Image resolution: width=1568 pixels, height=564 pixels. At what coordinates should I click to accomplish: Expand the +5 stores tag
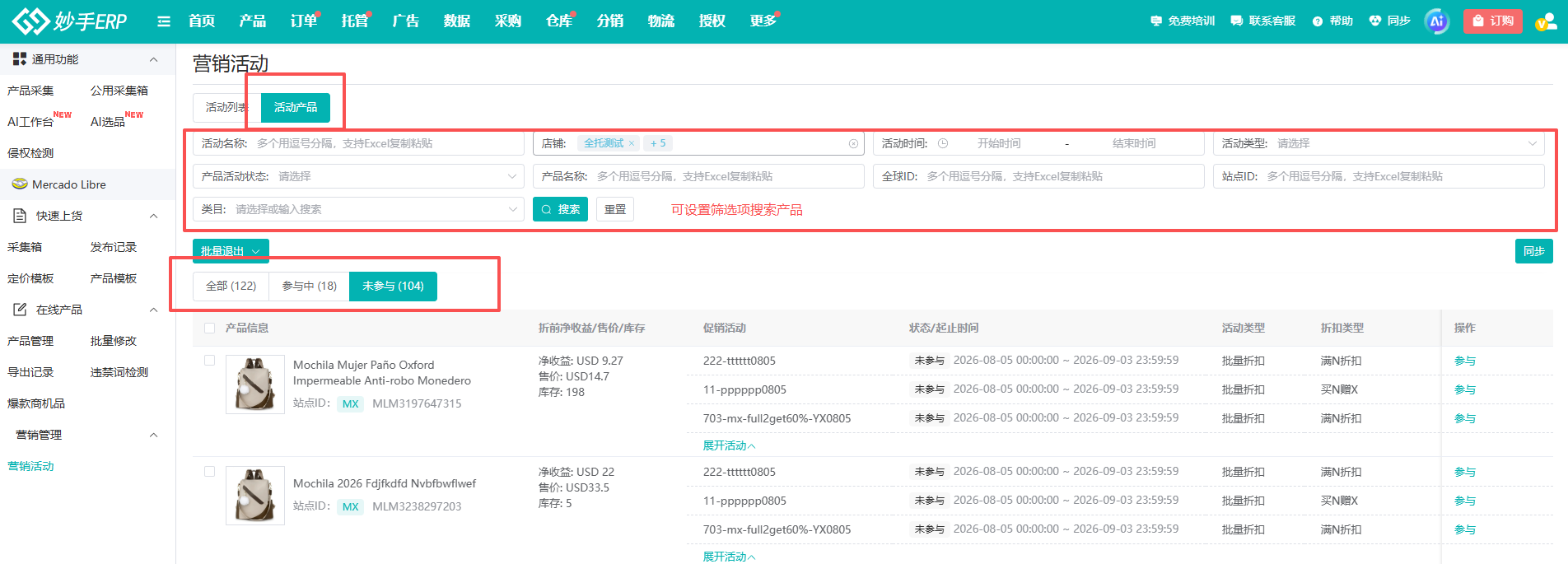(658, 143)
